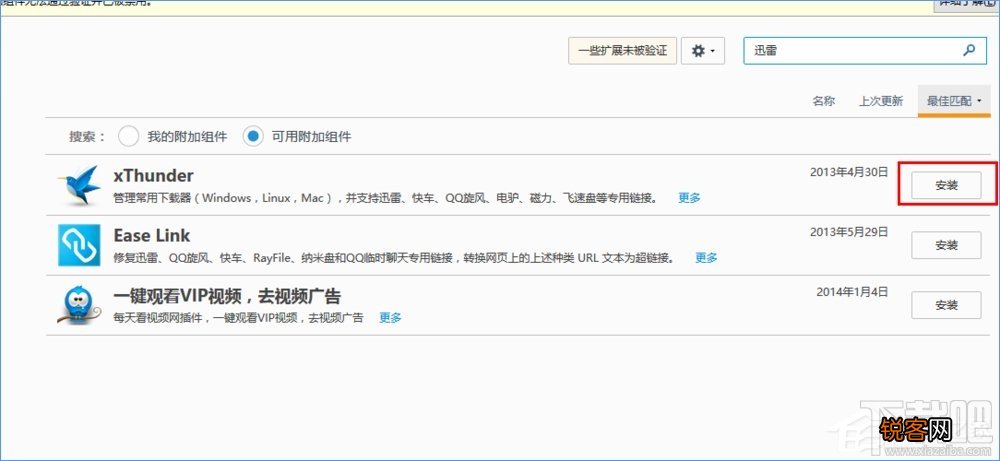
Task: Sort results by 上次更新
Action: point(881,101)
